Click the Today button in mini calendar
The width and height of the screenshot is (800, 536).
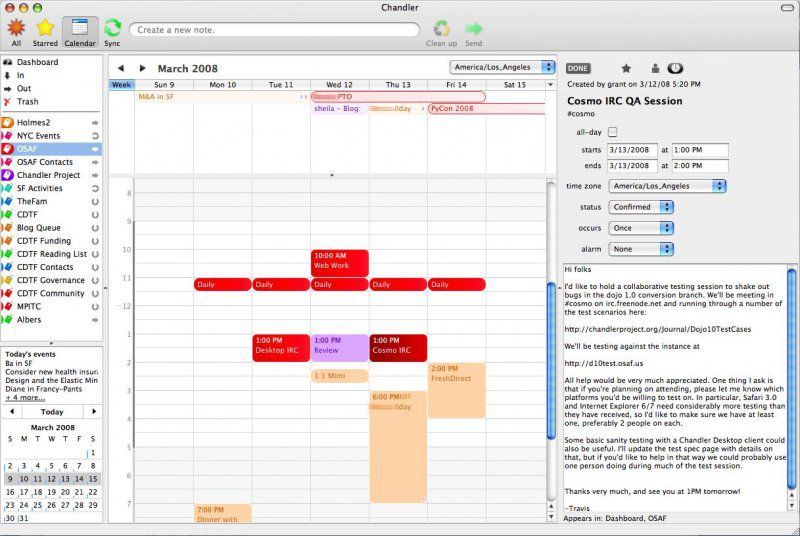pos(52,411)
